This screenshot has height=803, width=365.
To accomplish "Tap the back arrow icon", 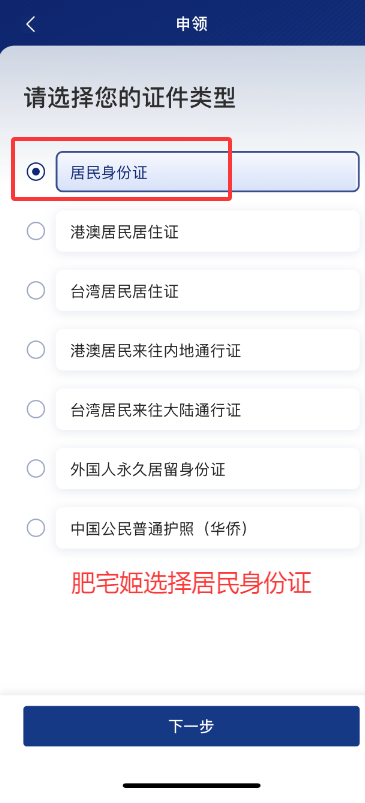I will pos(31,24).
